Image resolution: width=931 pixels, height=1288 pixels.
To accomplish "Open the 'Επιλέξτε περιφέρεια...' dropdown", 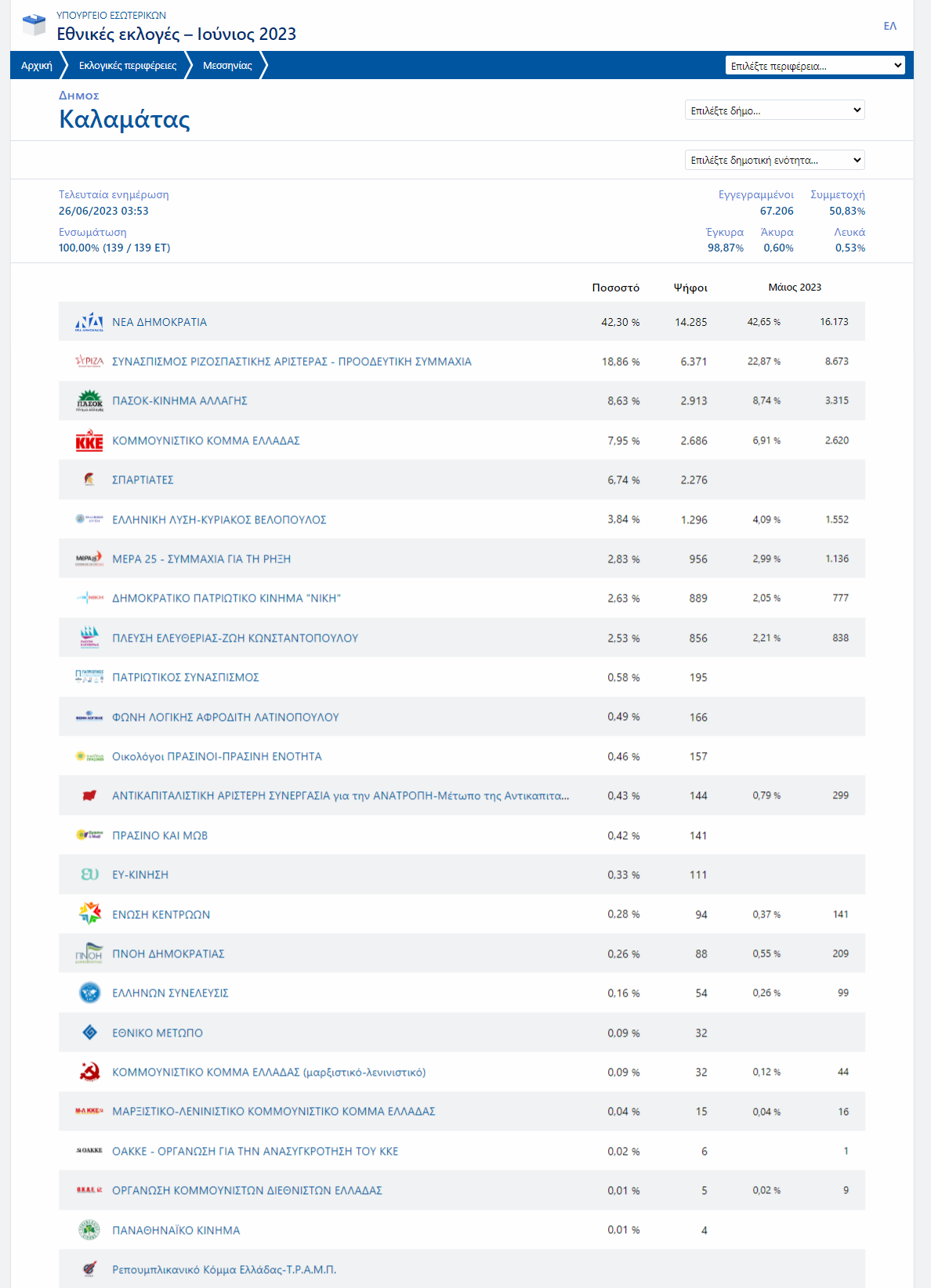I will coord(815,66).
